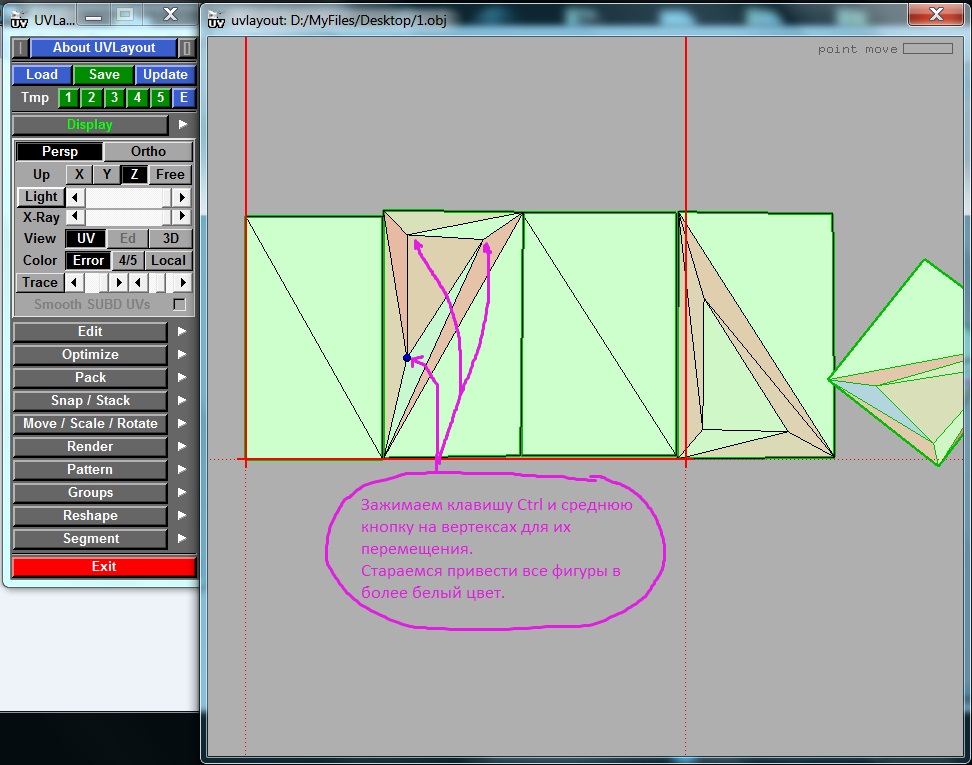The width and height of the screenshot is (972, 765).
Task: Enable the Smooth SUBD UVs checkbox
Action: (180, 304)
